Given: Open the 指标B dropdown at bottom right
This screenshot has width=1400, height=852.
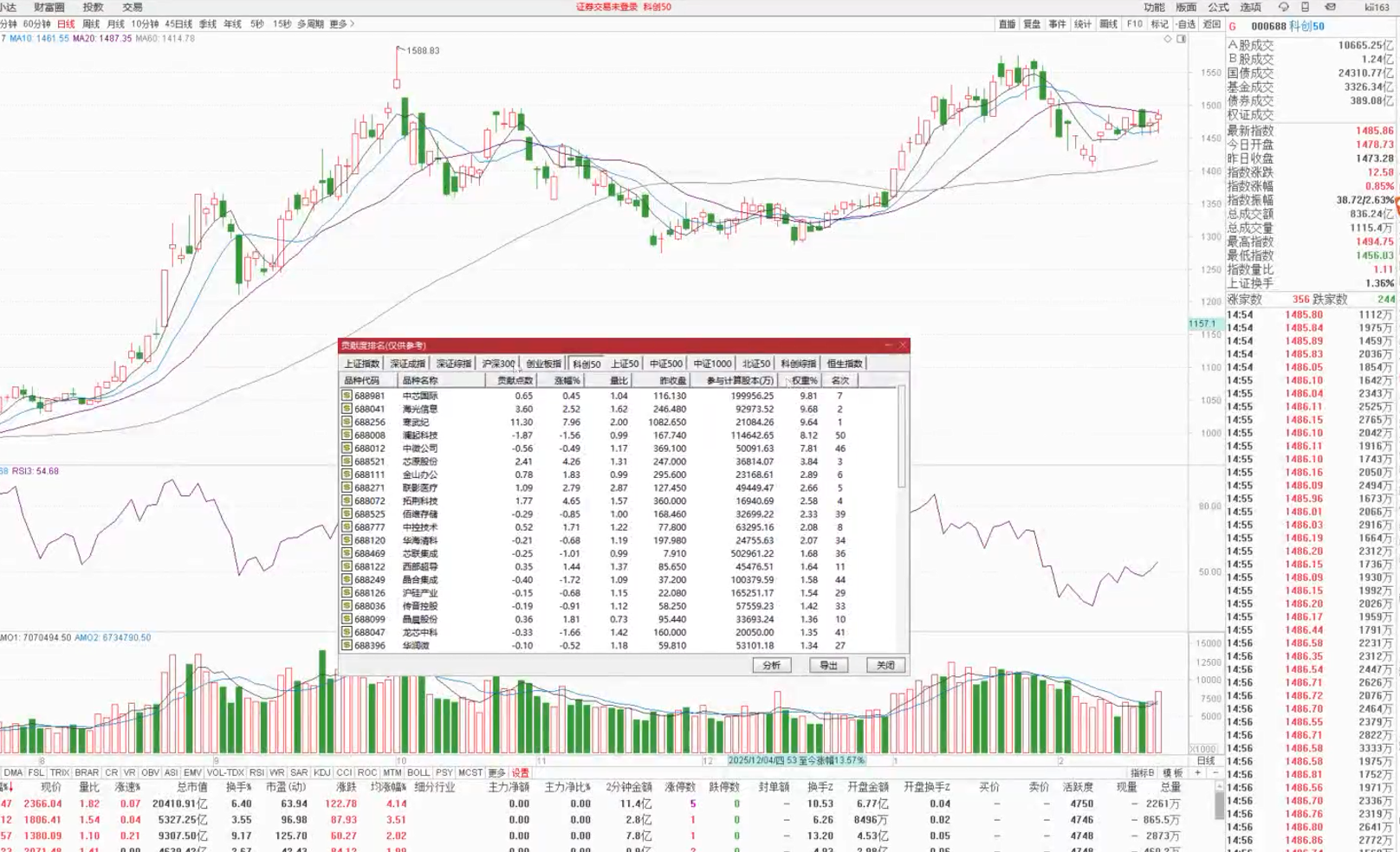Looking at the screenshot, I should [x=1142, y=772].
